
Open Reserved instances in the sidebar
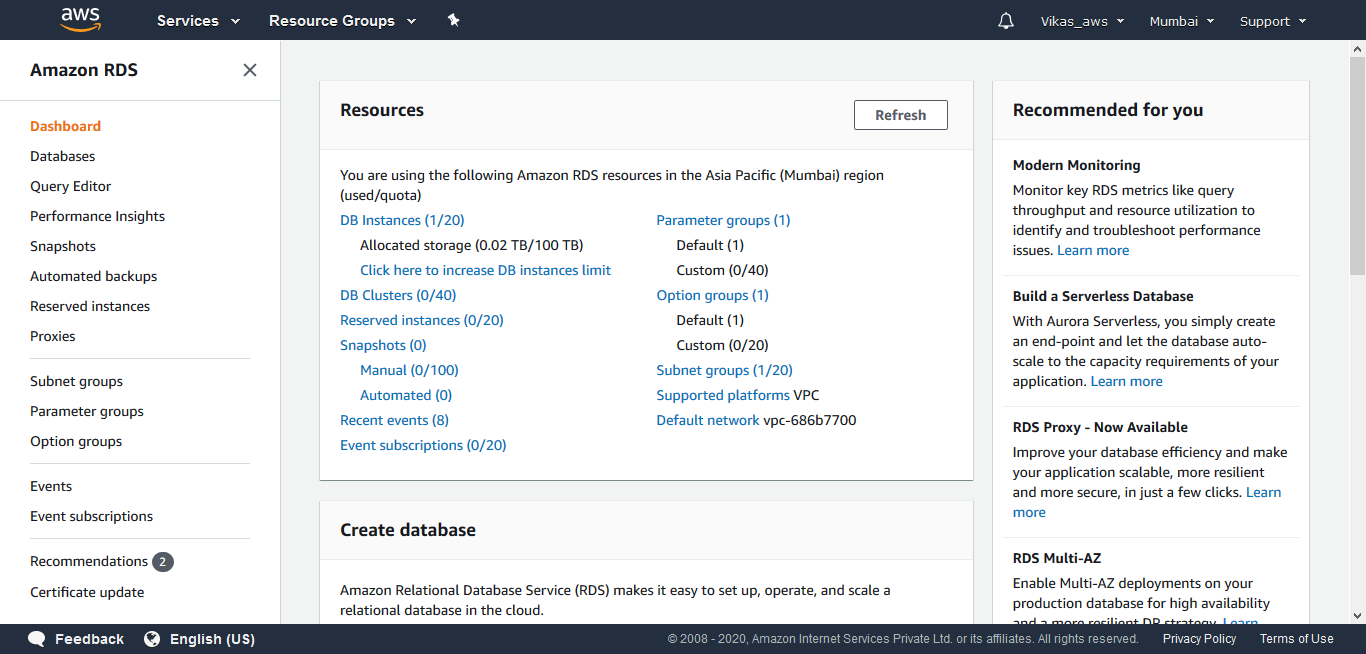90,306
